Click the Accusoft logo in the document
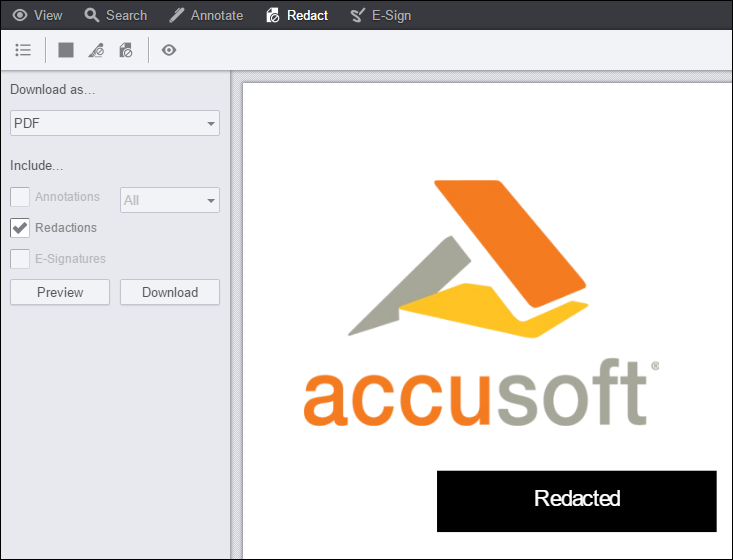This screenshot has width=733, height=560. pos(481,303)
